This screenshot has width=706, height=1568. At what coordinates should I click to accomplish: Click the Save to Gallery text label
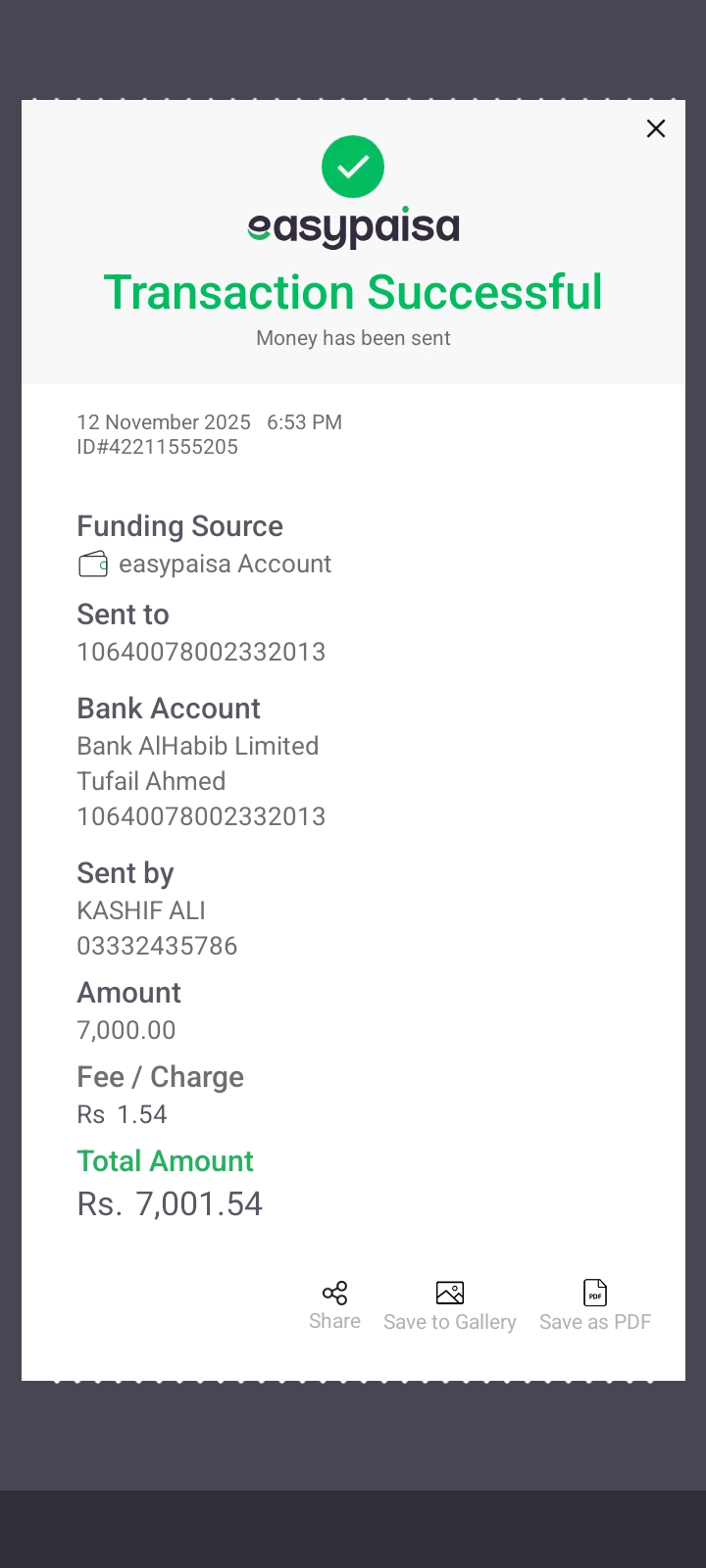(x=450, y=1322)
